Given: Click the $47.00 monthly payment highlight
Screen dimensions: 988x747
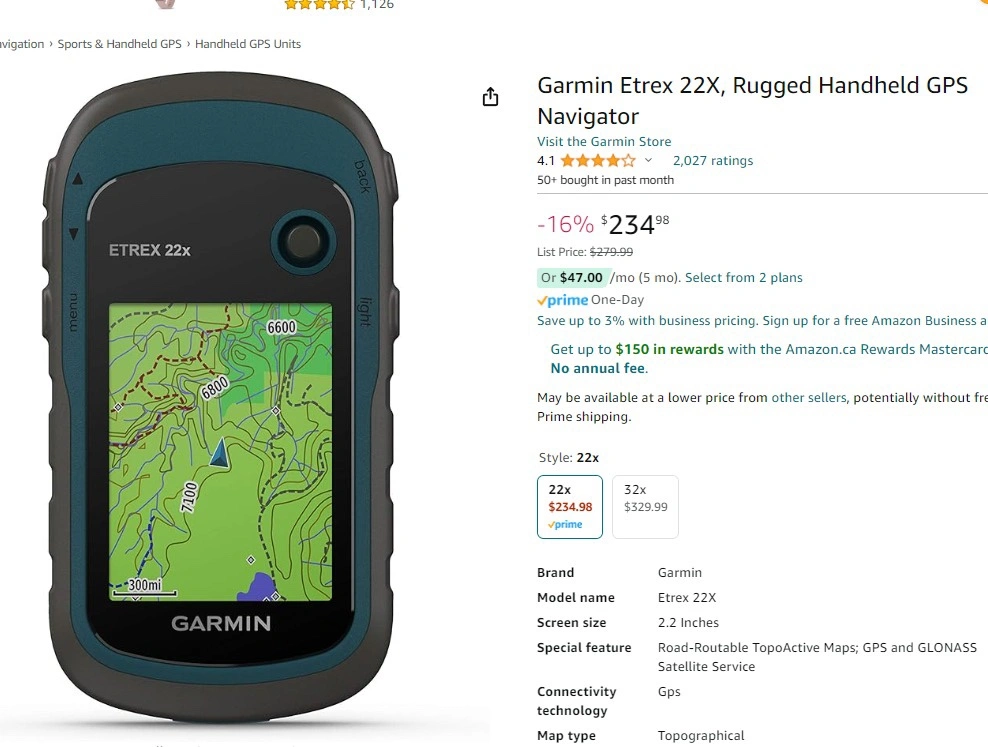Looking at the screenshot, I should tap(573, 278).
